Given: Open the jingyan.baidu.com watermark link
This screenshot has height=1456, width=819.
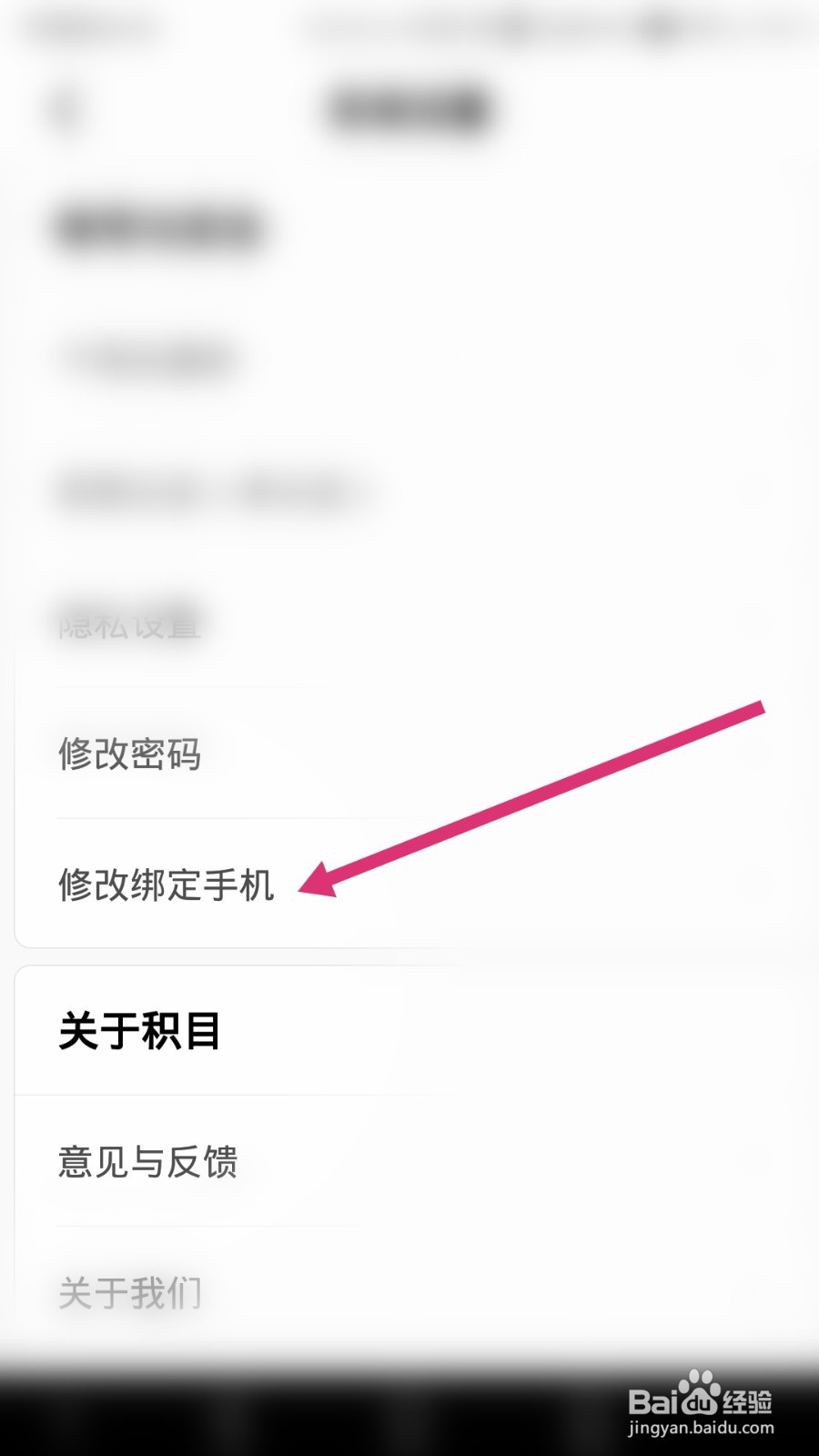Looking at the screenshot, I should 701,1428.
